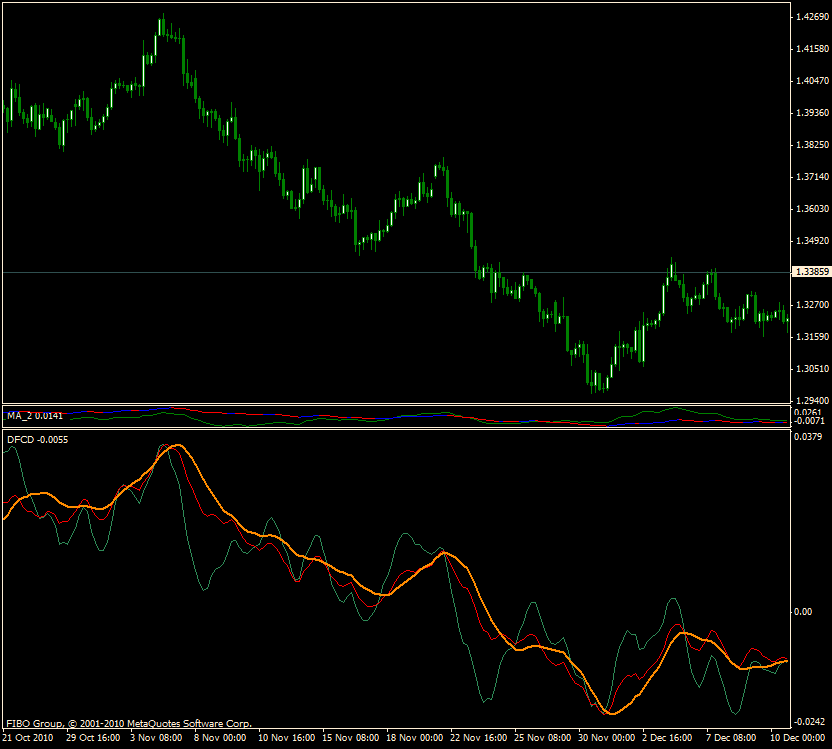Click the 1.32700 price scale value
This screenshot has width=832, height=749.
(812, 304)
